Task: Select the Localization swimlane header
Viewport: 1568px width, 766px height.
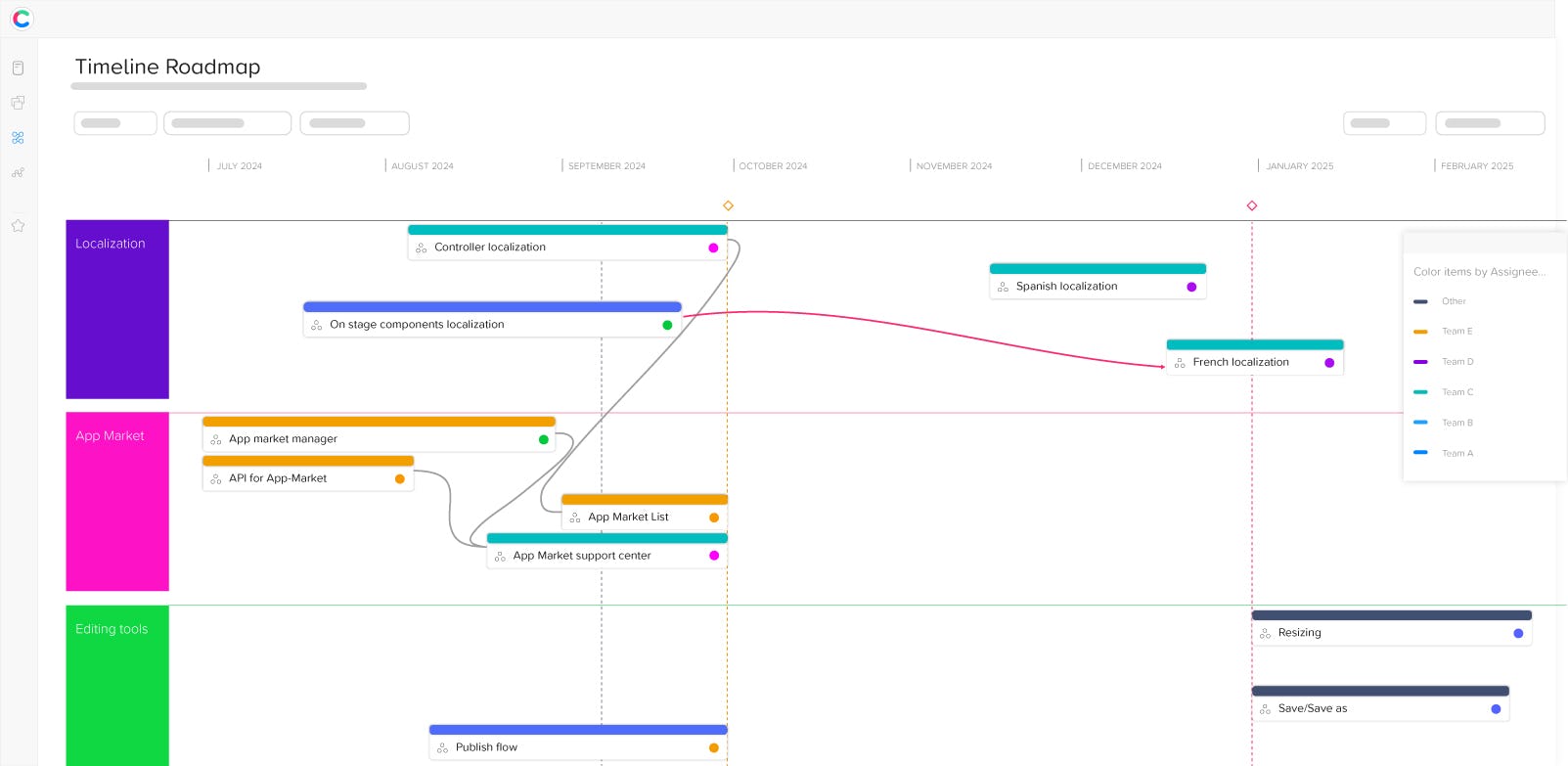Action: (117, 309)
